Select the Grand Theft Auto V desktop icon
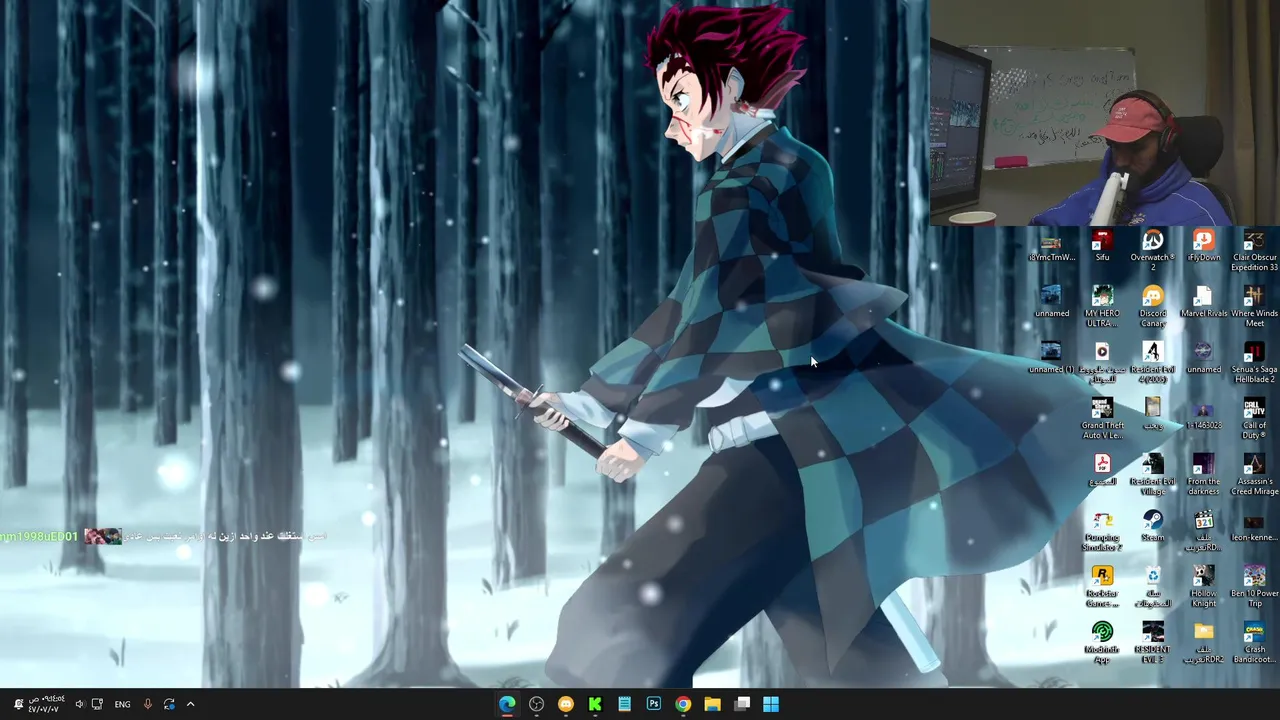1280x720 pixels. [1102, 419]
